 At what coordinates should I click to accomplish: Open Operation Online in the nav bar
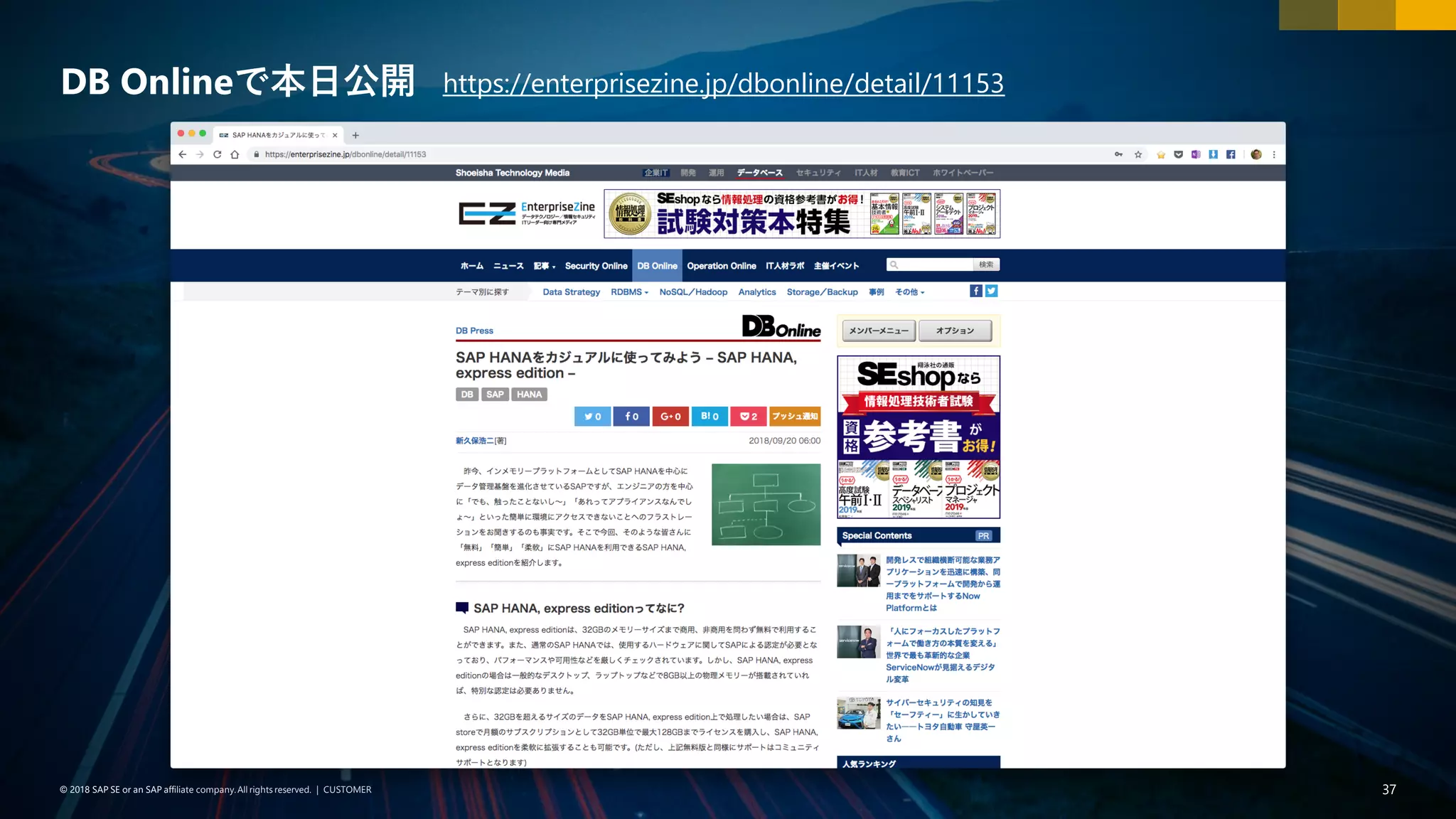point(721,266)
